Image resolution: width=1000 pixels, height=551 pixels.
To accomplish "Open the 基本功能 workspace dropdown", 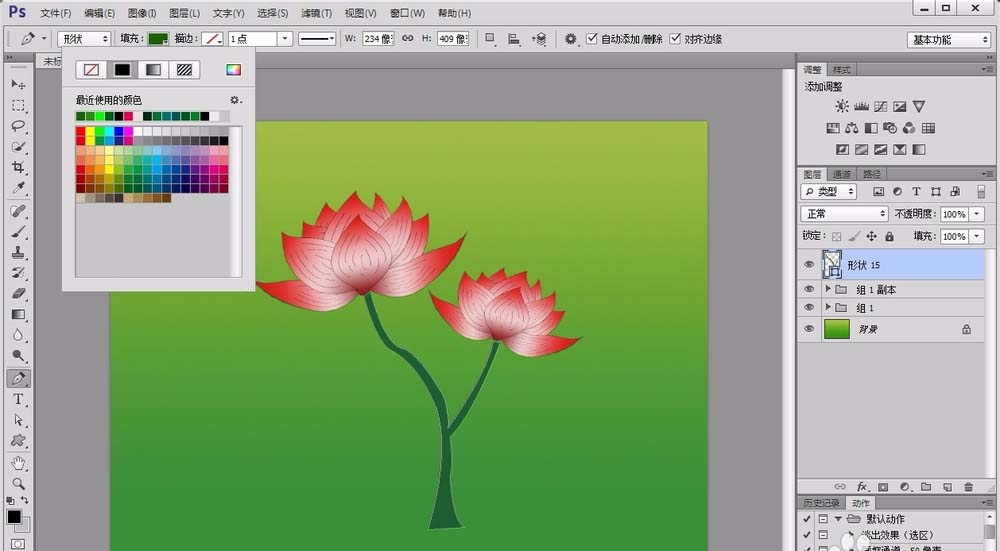I will tap(948, 40).
